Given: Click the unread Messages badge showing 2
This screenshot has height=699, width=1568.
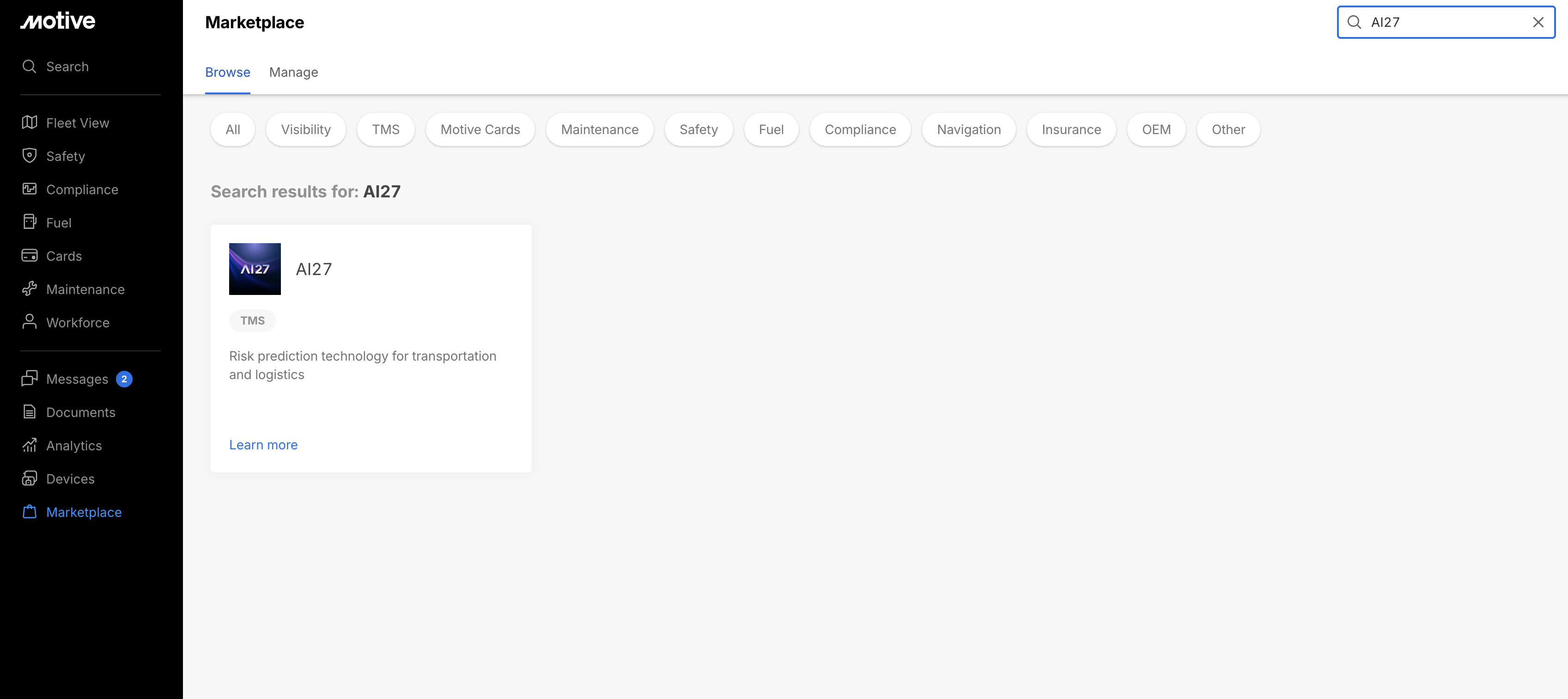Looking at the screenshot, I should coord(124,379).
